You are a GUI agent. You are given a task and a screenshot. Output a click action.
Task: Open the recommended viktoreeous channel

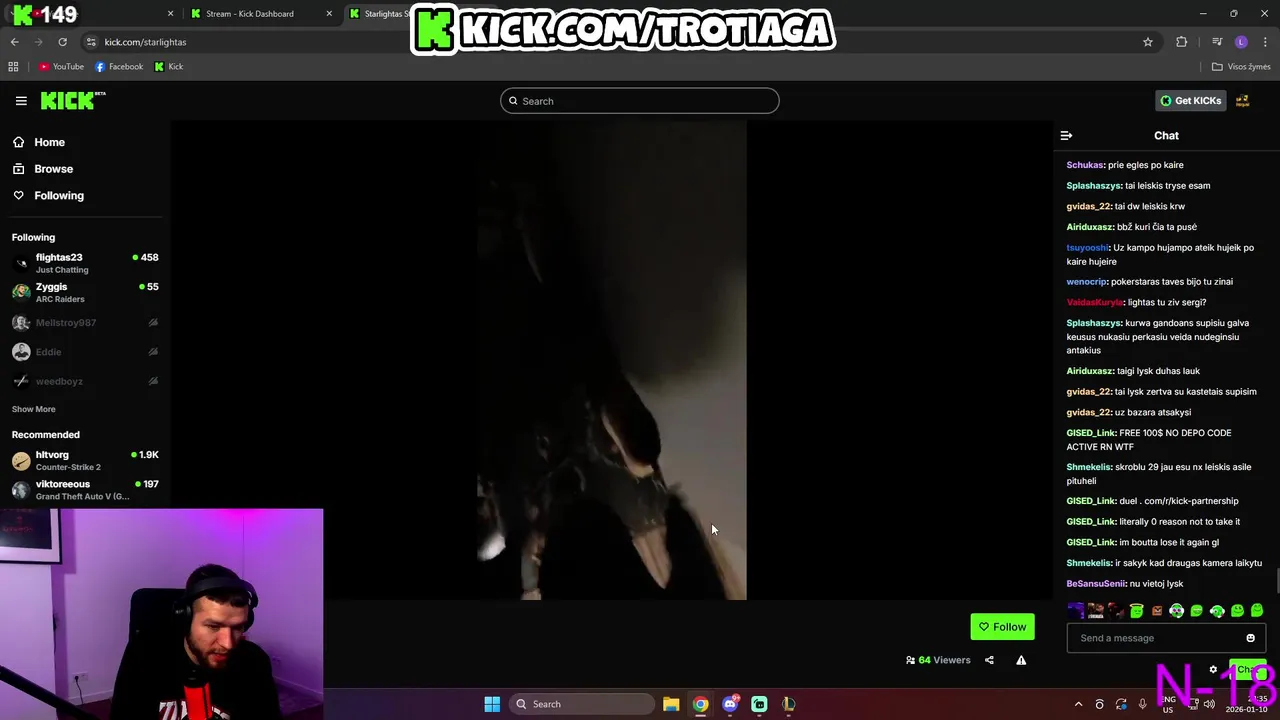pos(85,490)
